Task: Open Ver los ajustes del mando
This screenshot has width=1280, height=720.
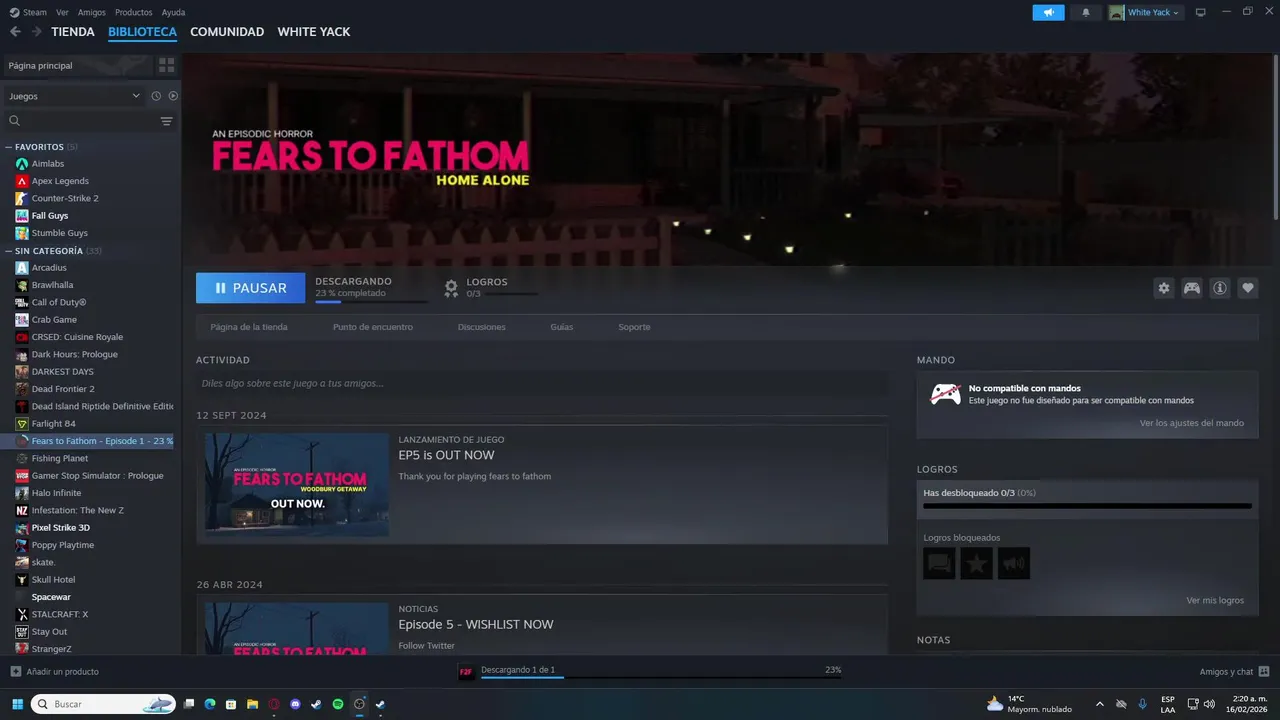Action: click(1192, 423)
